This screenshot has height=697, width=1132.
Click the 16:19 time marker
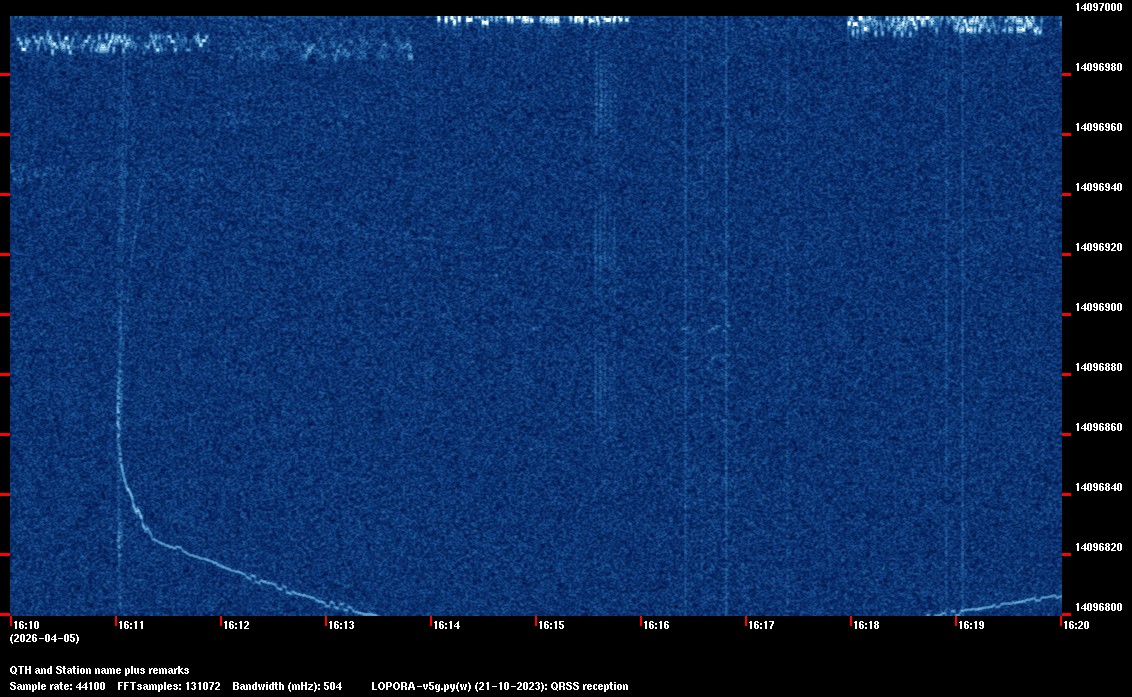(971, 625)
